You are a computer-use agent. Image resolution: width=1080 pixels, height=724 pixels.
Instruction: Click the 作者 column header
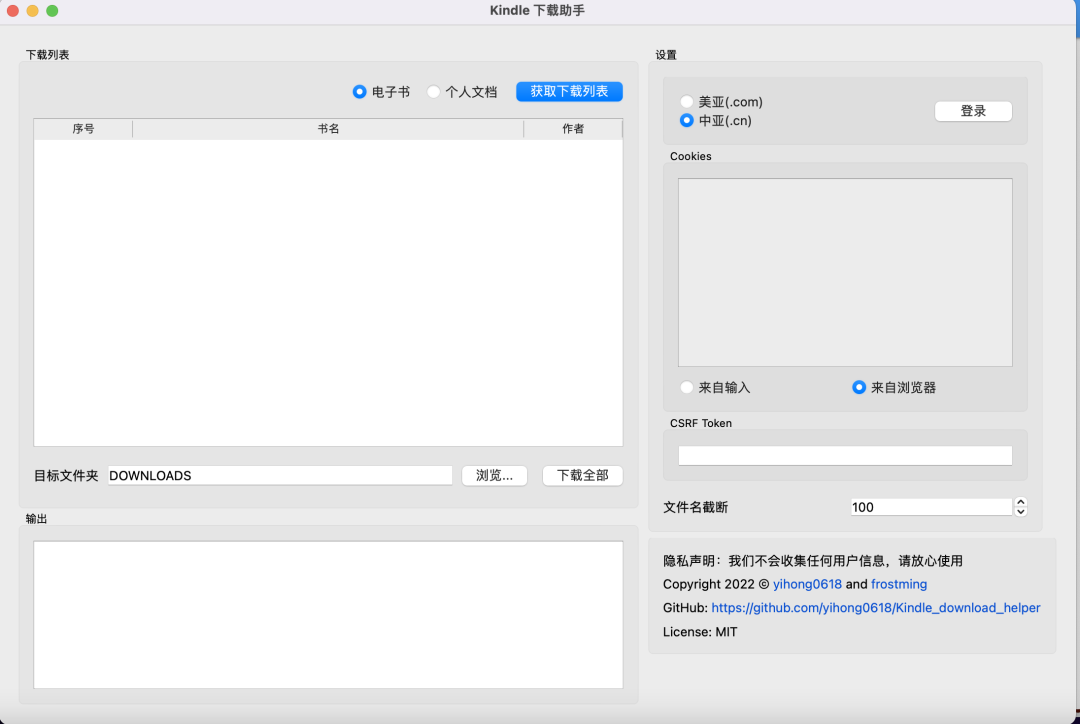(573, 129)
